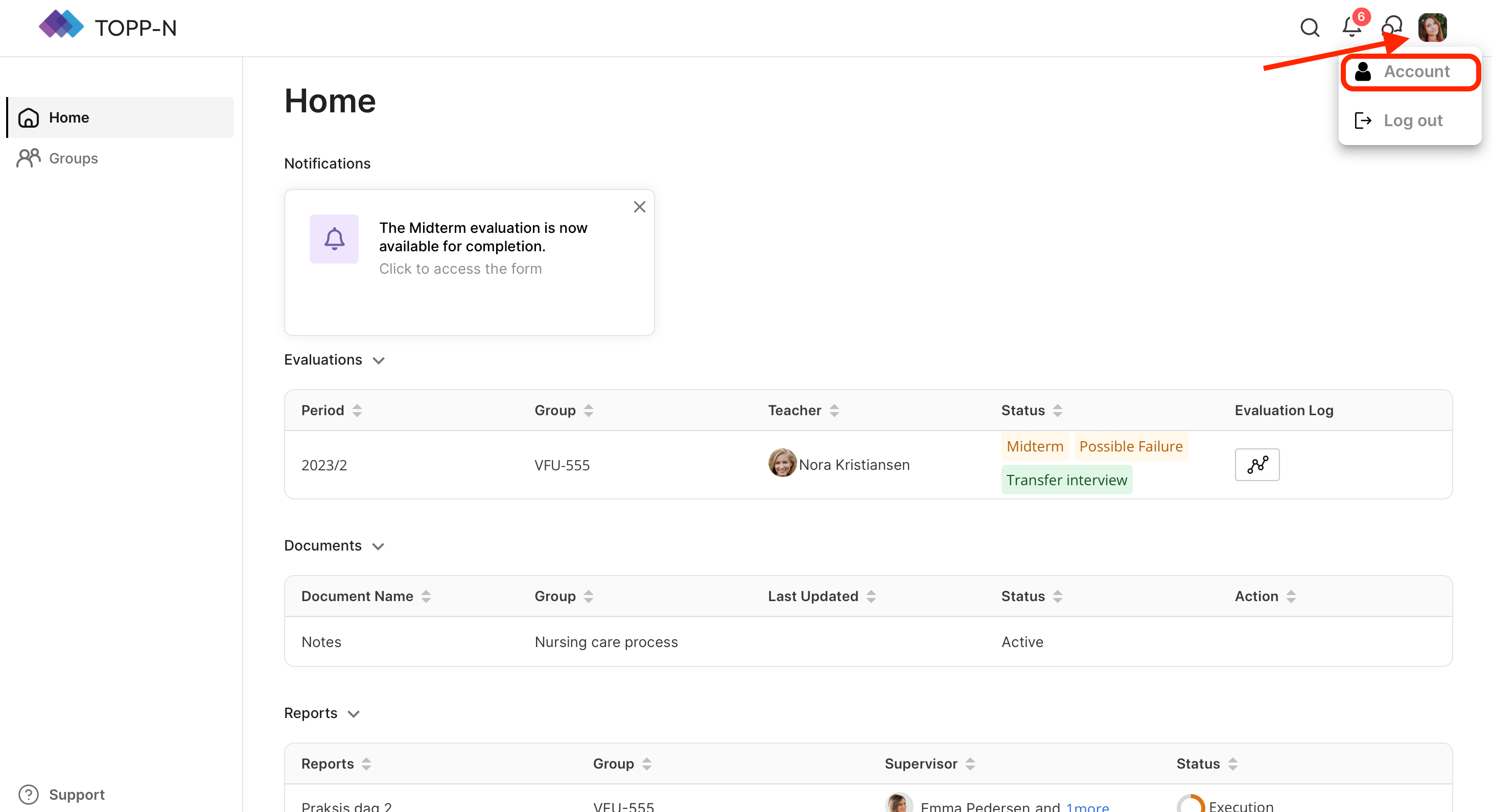Click the Support help icon
This screenshot has width=1492, height=812.
coord(29,794)
